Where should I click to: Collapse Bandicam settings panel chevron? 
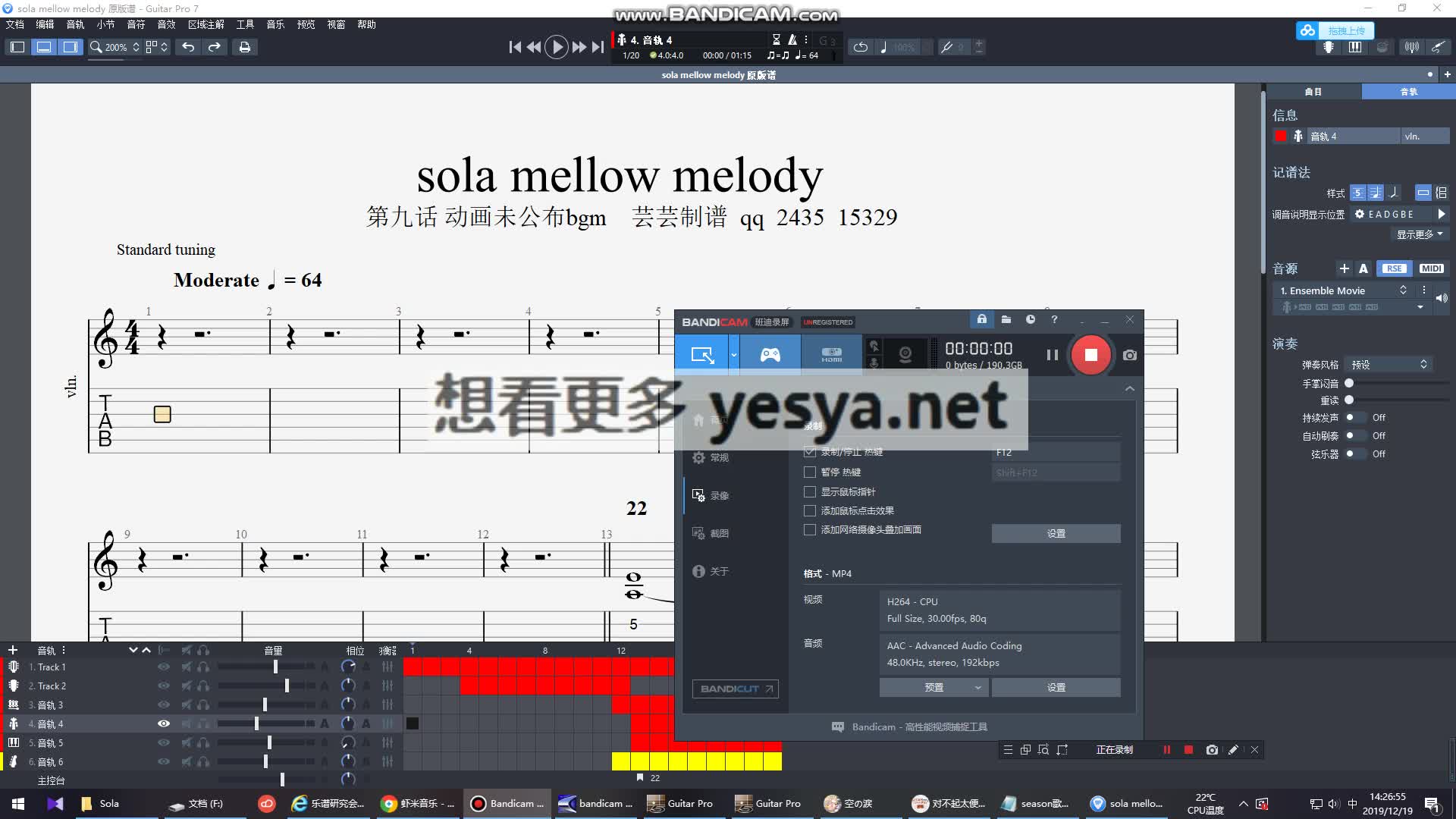coord(1130,388)
